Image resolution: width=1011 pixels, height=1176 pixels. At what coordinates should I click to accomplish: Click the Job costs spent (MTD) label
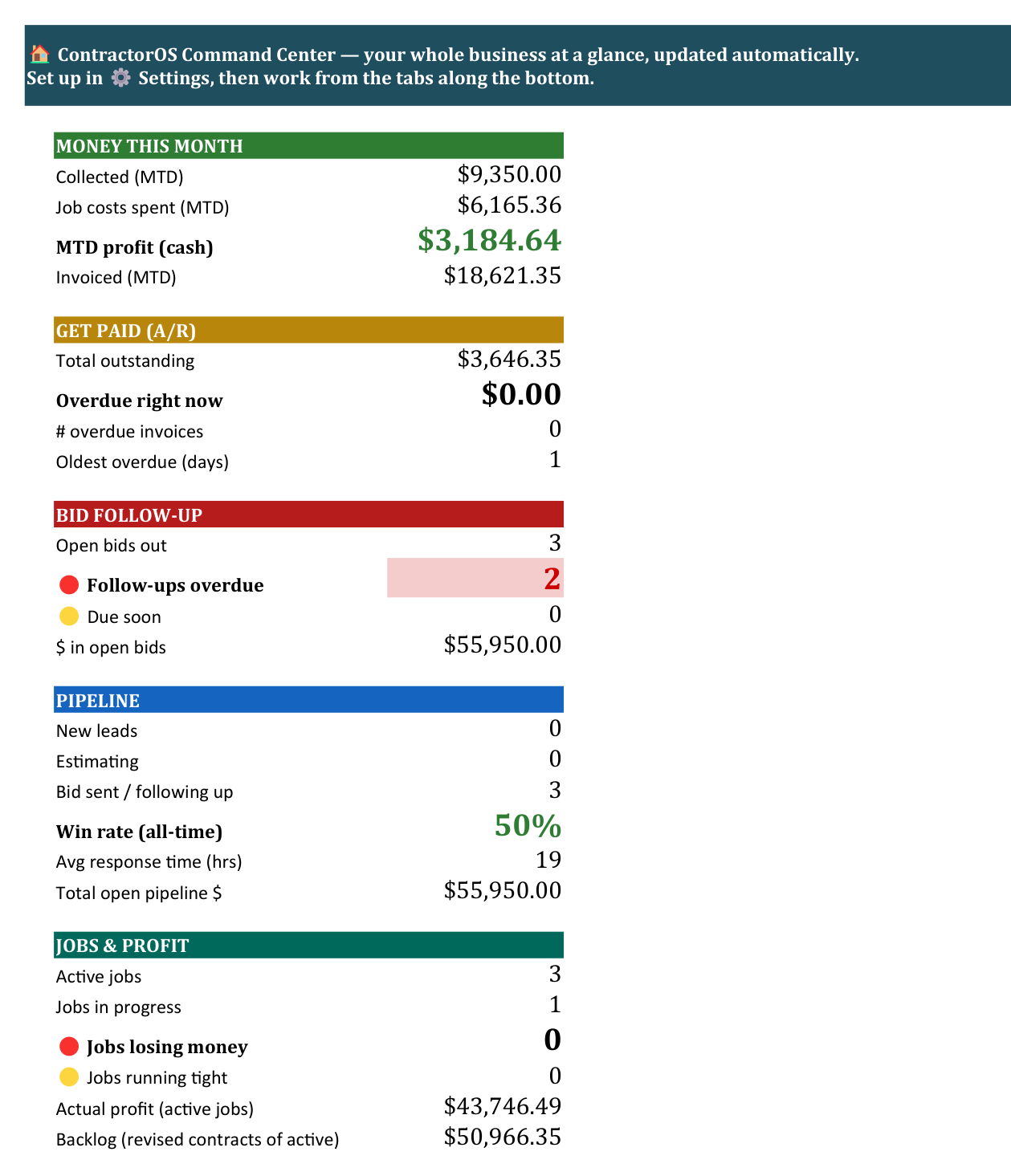pos(142,208)
